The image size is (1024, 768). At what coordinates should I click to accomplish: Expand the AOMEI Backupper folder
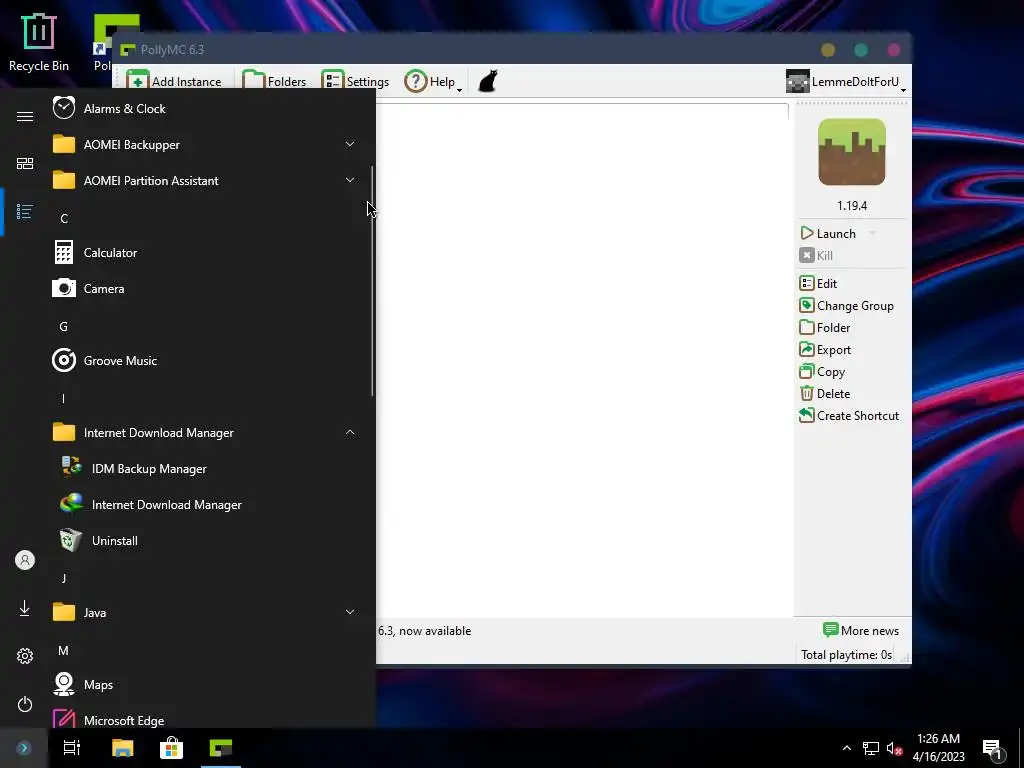pos(206,144)
